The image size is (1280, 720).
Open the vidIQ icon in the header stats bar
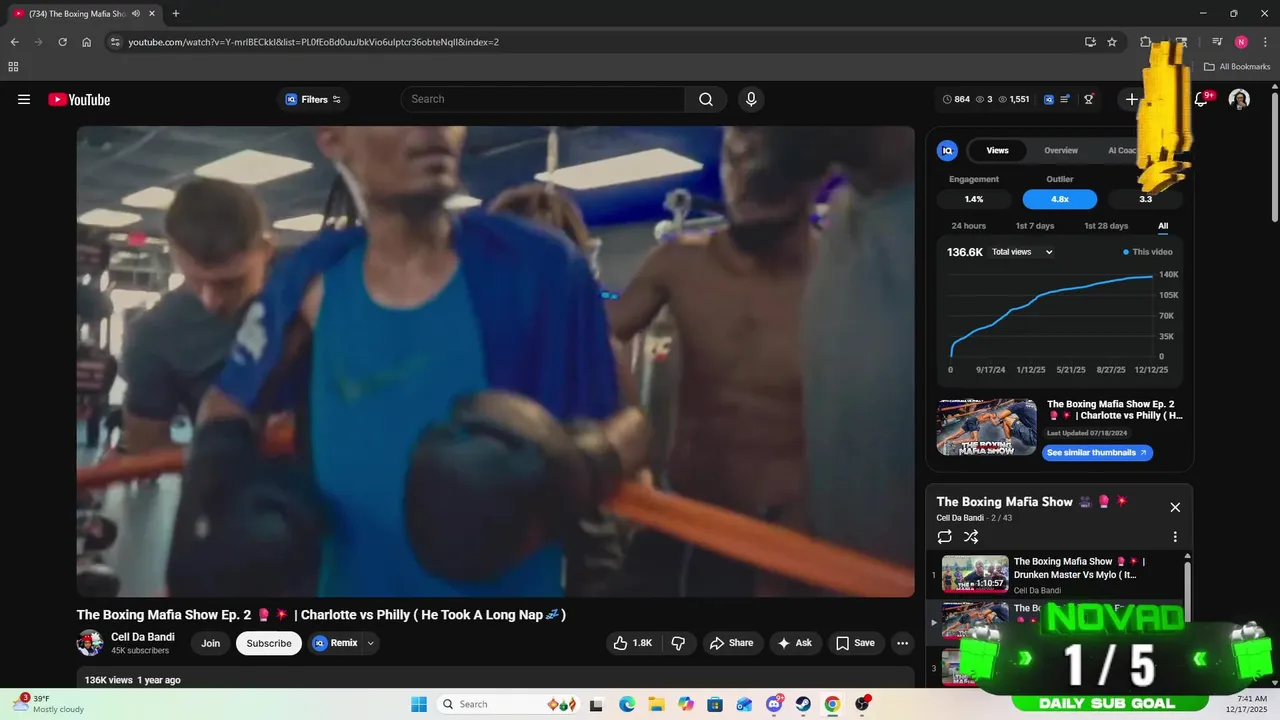tap(1049, 99)
